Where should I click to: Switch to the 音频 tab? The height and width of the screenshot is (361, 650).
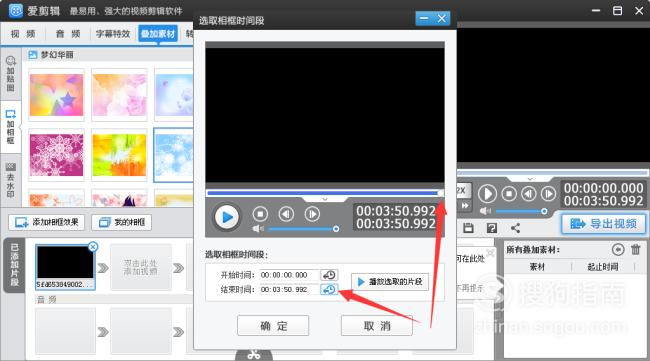tap(68, 34)
